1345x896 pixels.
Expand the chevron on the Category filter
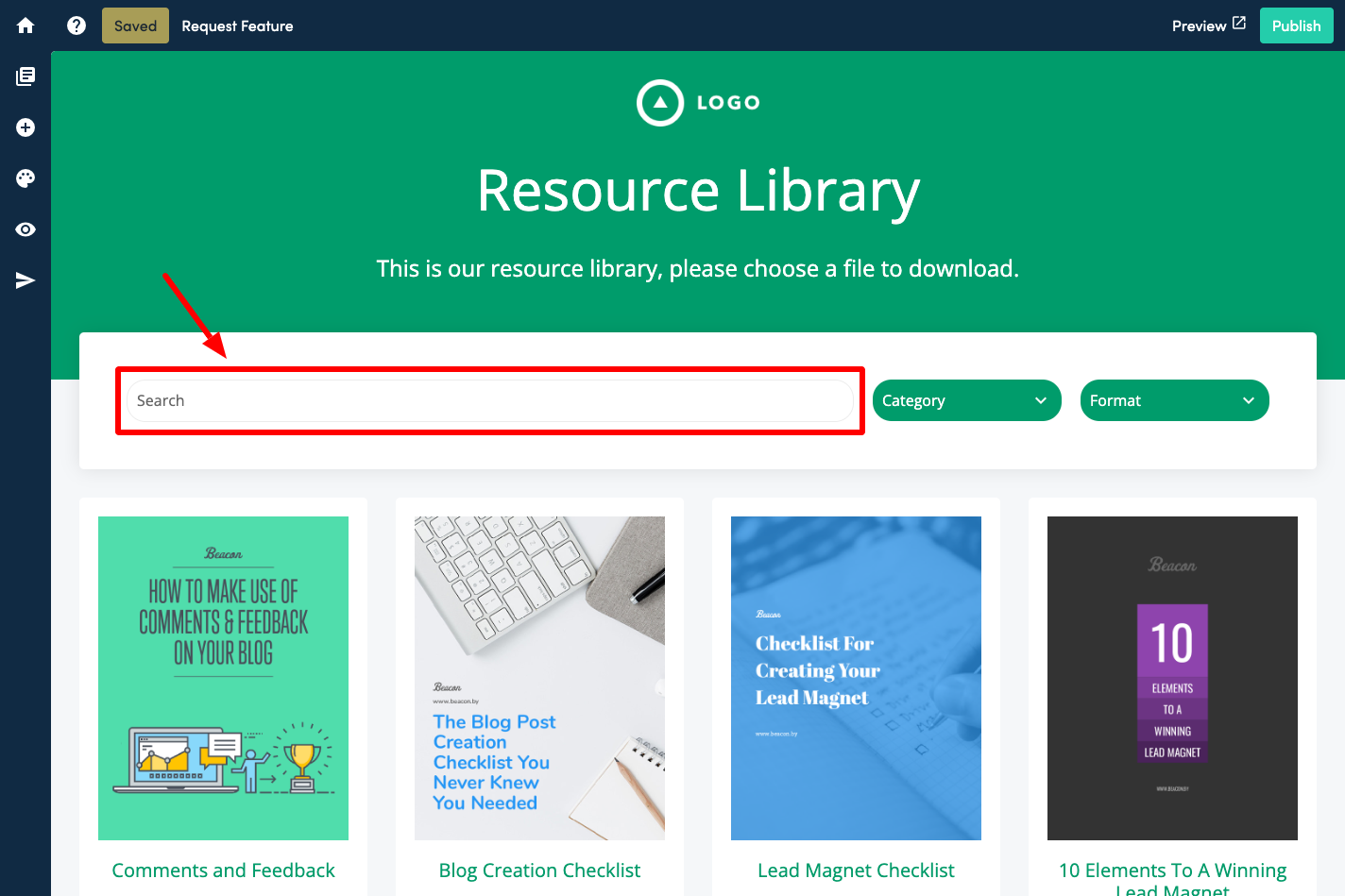point(1041,400)
